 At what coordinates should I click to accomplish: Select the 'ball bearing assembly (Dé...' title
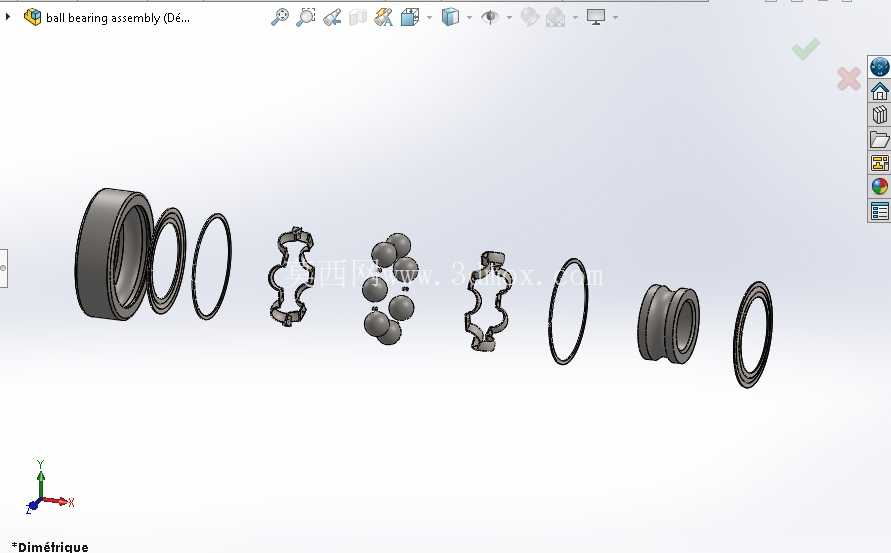[x=118, y=18]
